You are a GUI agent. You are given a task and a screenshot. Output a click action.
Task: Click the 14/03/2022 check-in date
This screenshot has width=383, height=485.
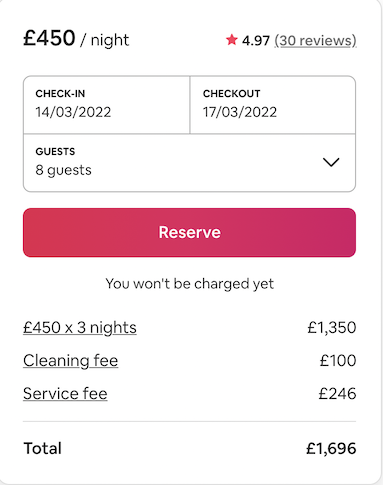(x=73, y=112)
